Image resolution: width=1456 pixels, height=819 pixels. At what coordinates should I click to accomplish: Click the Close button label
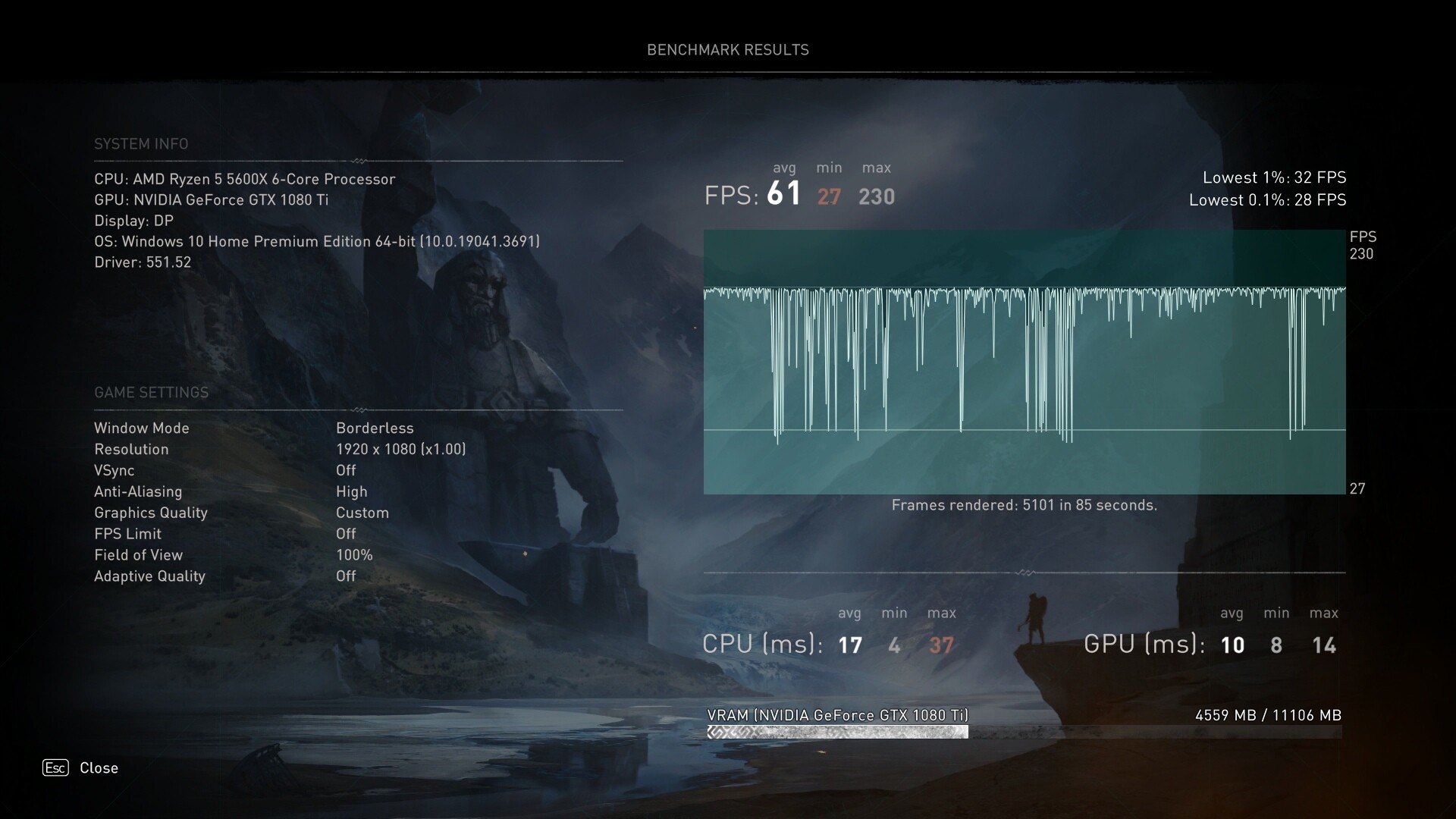tap(99, 767)
